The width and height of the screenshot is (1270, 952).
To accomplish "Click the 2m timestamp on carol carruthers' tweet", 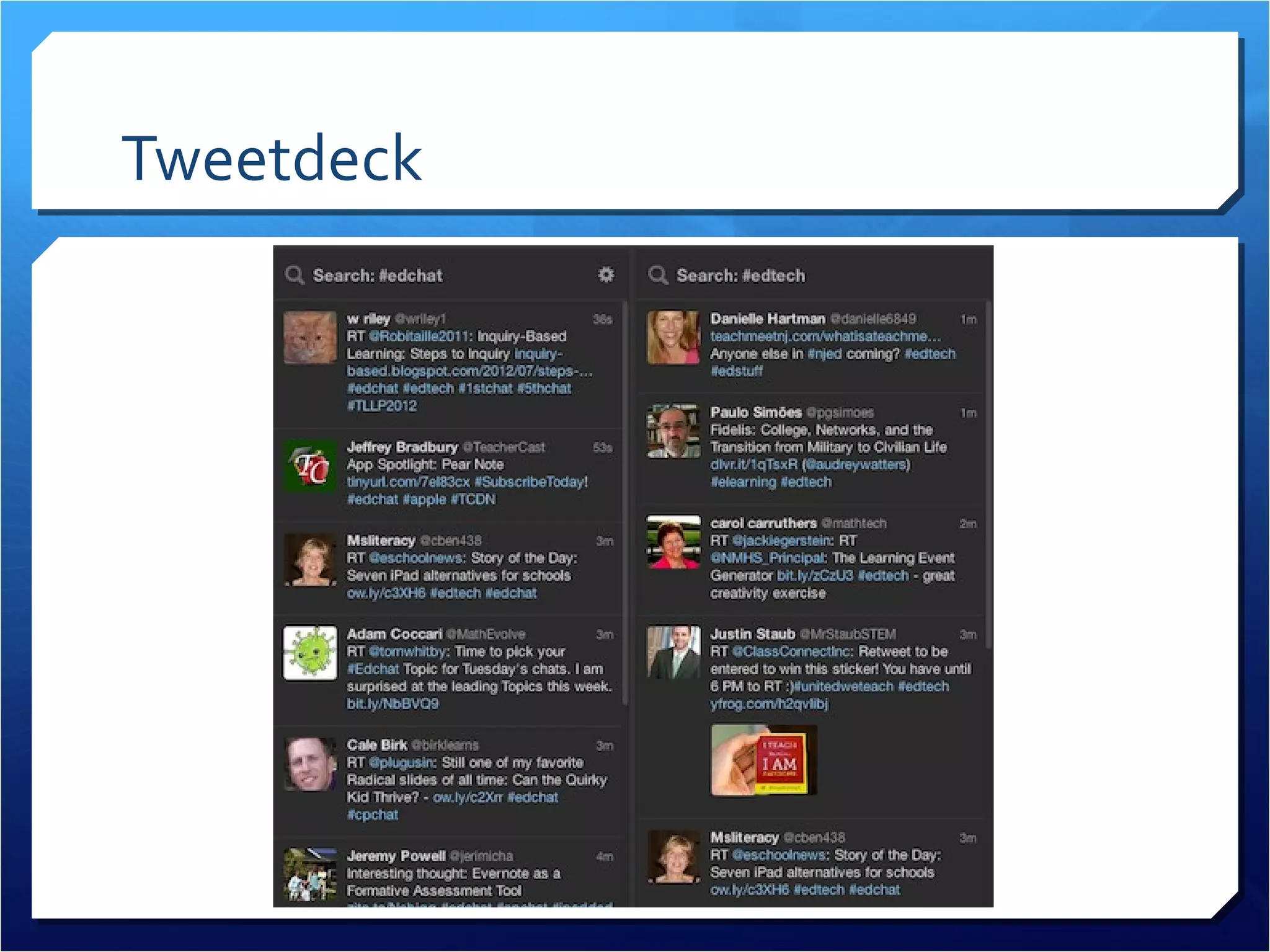I will [x=968, y=524].
